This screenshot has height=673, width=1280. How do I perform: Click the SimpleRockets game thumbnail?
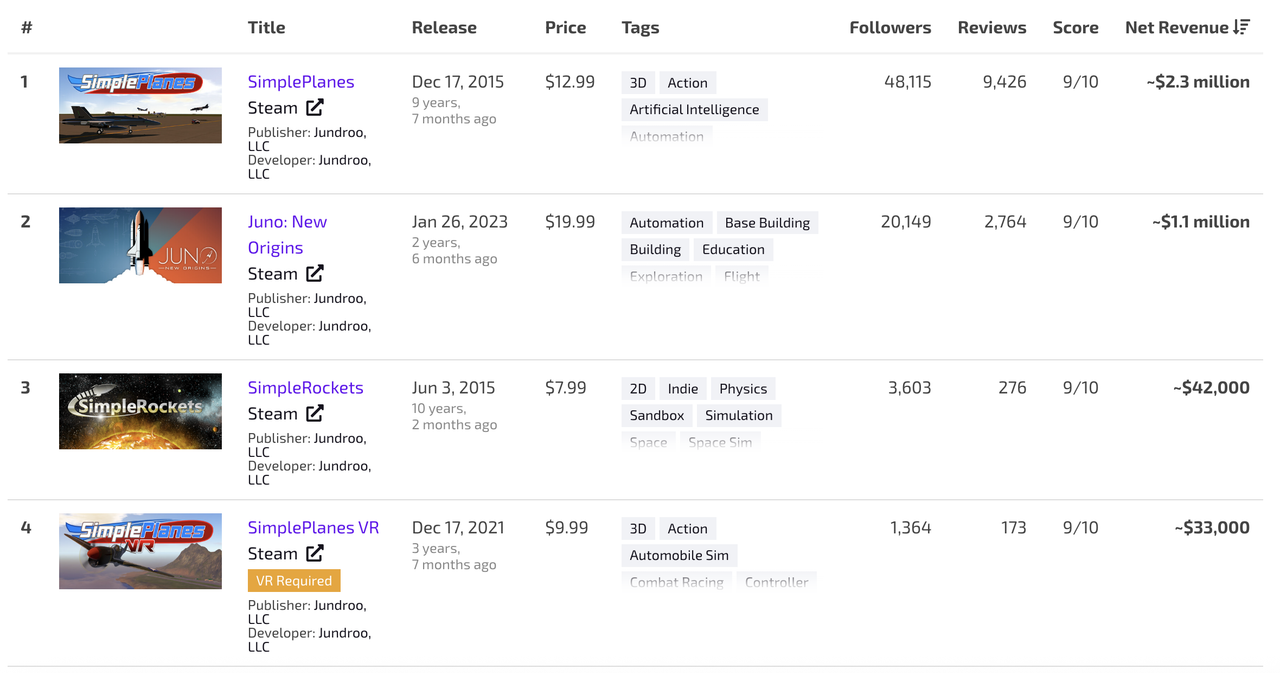click(x=140, y=411)
